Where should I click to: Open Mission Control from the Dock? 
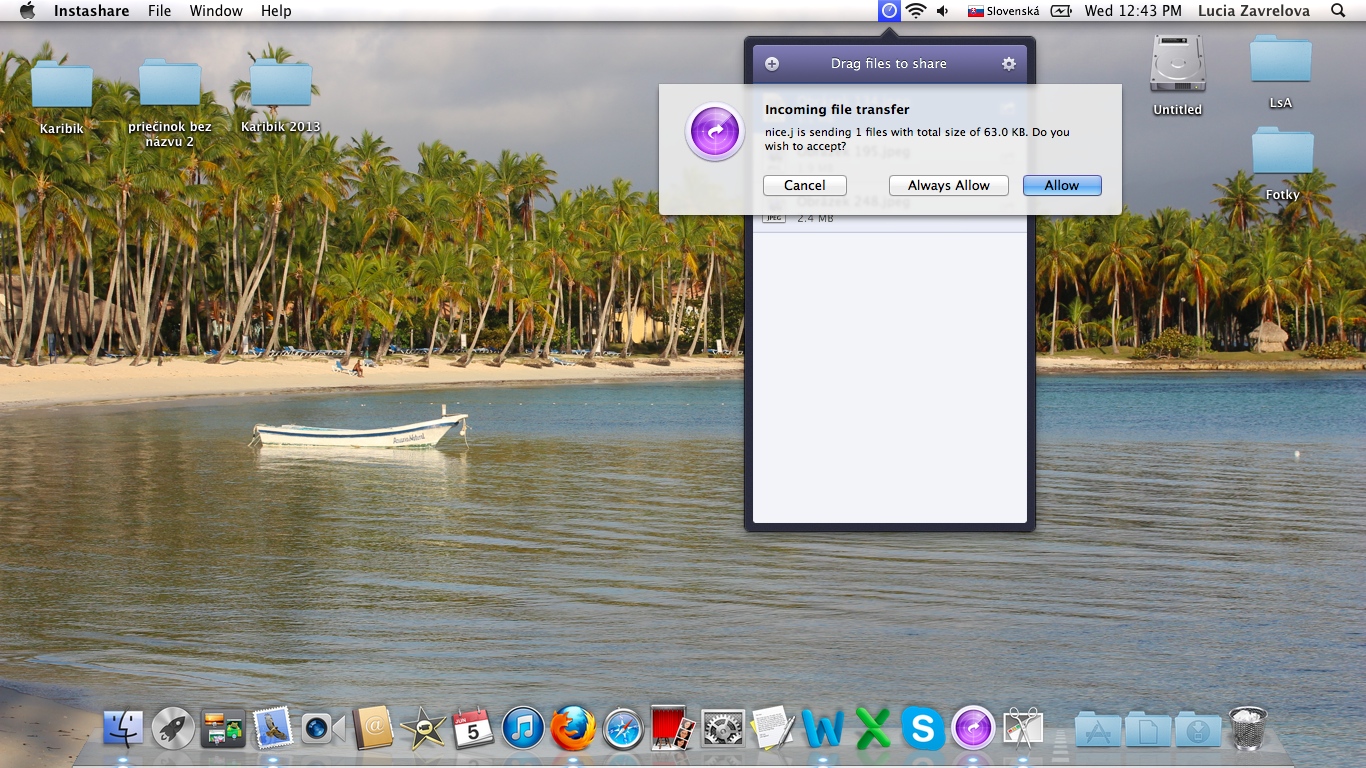(x=223, y=728)
